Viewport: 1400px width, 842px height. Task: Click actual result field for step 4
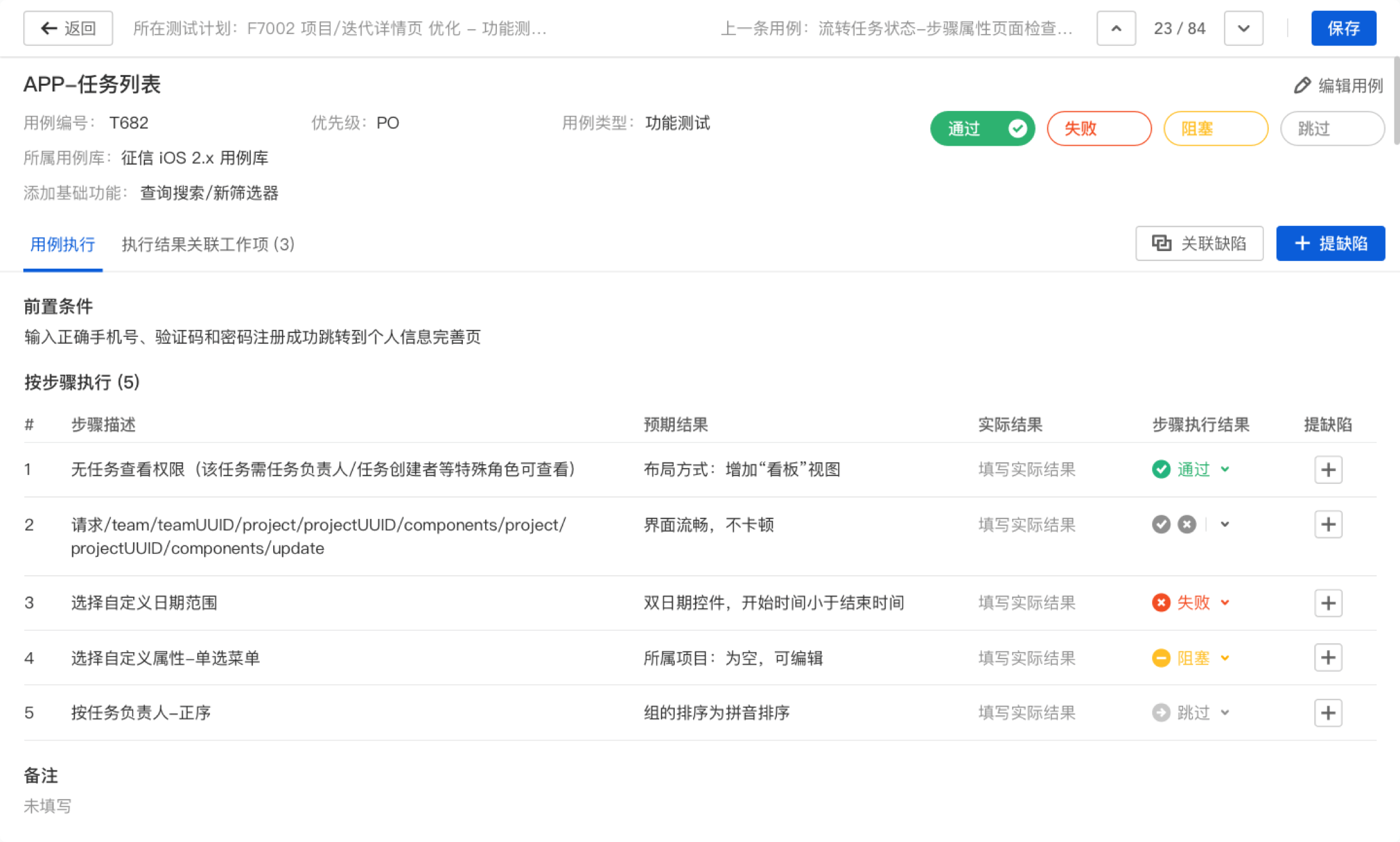pos(1026,658)
